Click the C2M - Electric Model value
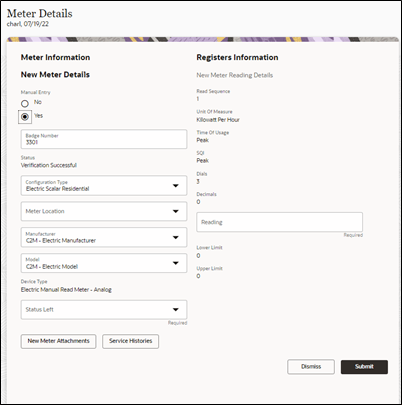The image size is (403, 405). 52,266
